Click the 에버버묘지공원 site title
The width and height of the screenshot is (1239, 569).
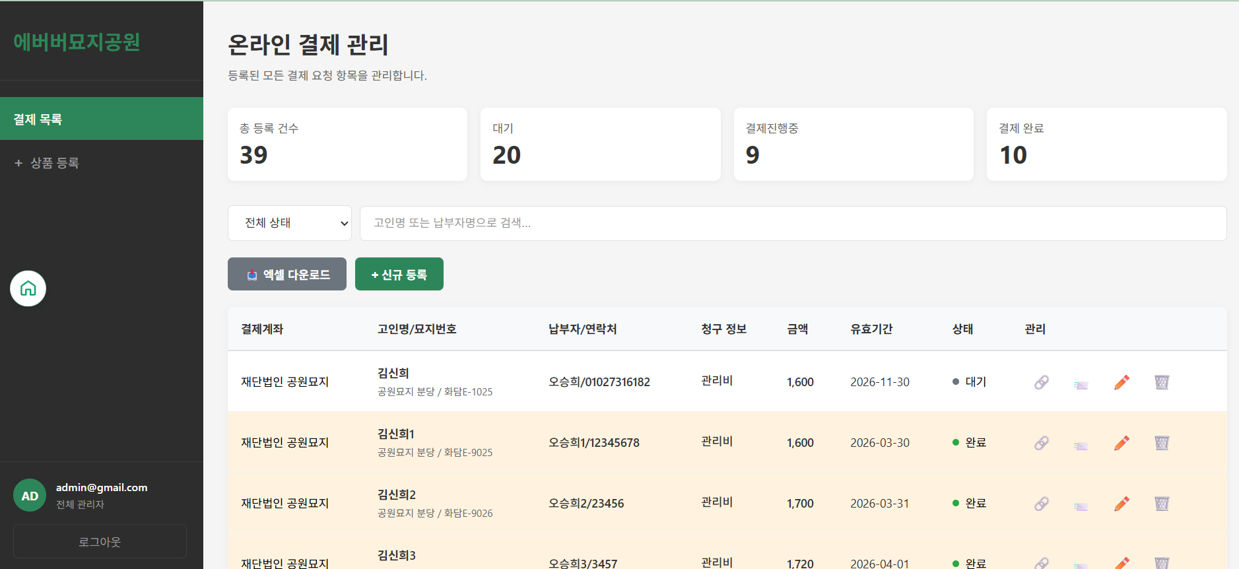77,42
